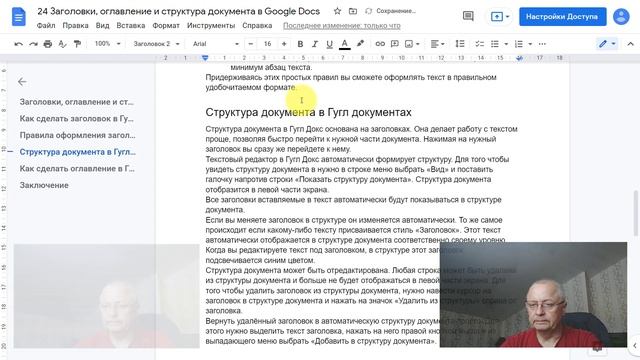Toggle underline formatting

click(329, 44)
